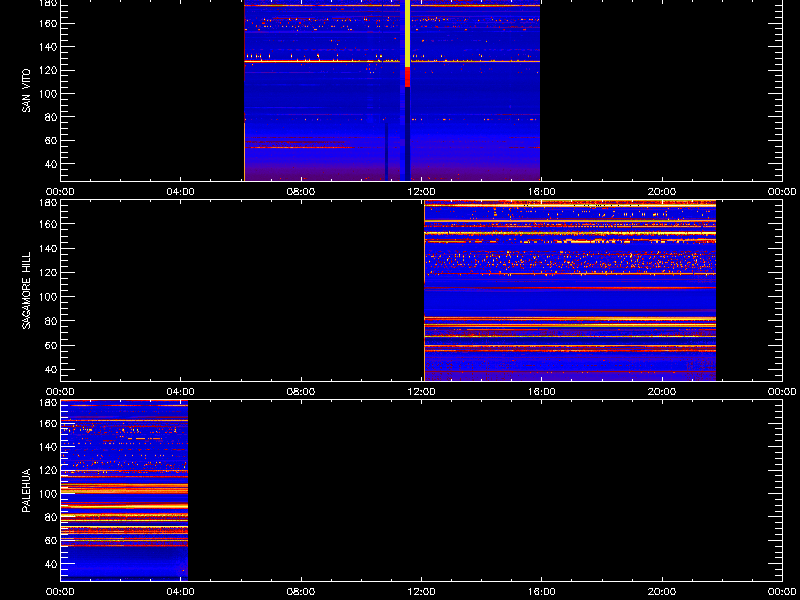Click the 40 tick label on Sagamore Hill axis
800x600 pixels.
51,369
